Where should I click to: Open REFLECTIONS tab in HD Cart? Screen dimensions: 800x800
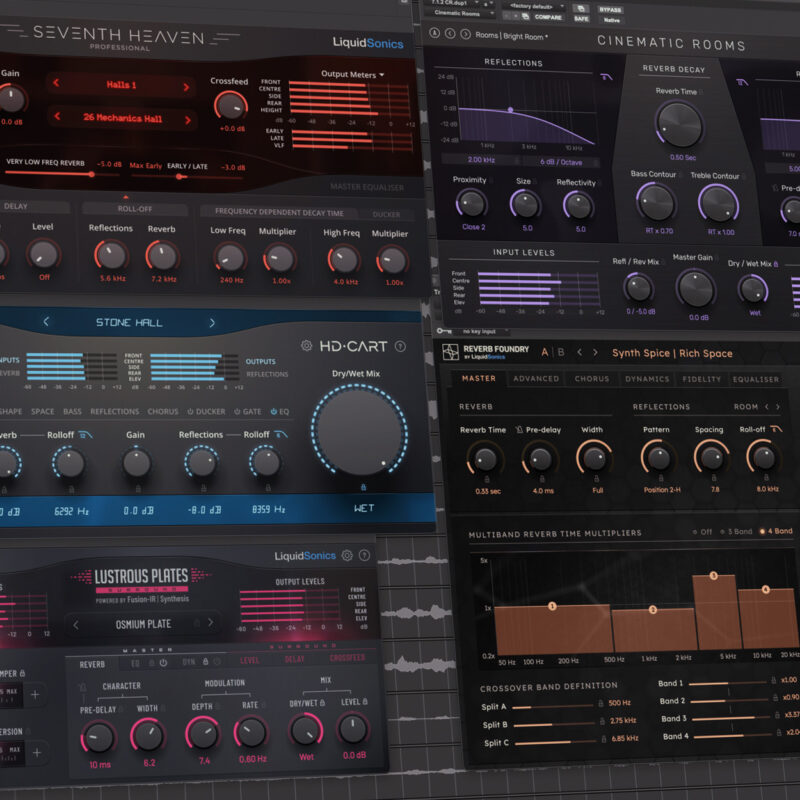click(x=115, y=411)
